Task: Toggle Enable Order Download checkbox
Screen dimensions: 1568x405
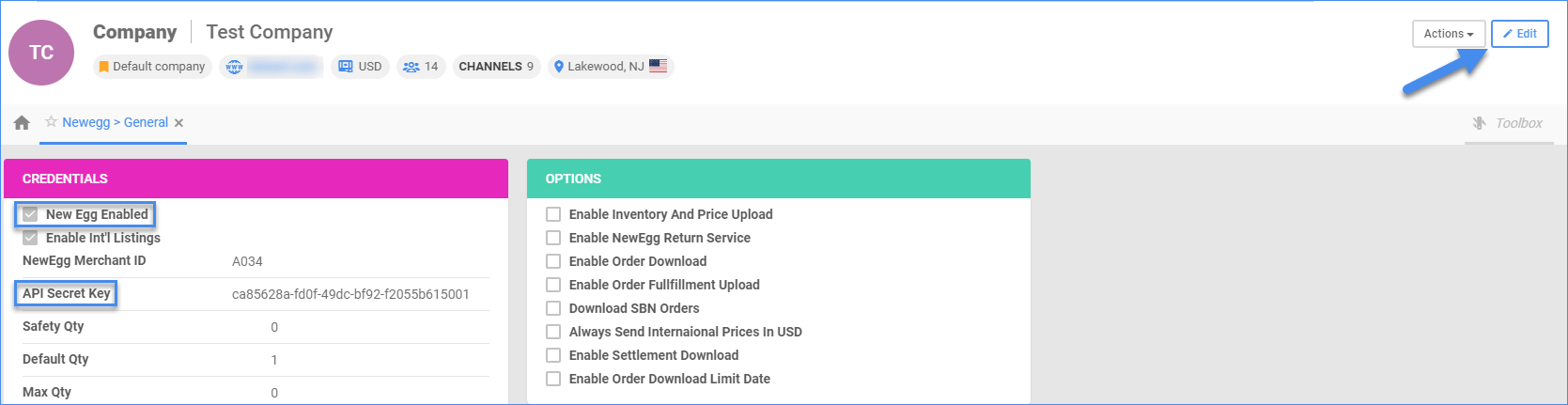Action: [553, 261]
